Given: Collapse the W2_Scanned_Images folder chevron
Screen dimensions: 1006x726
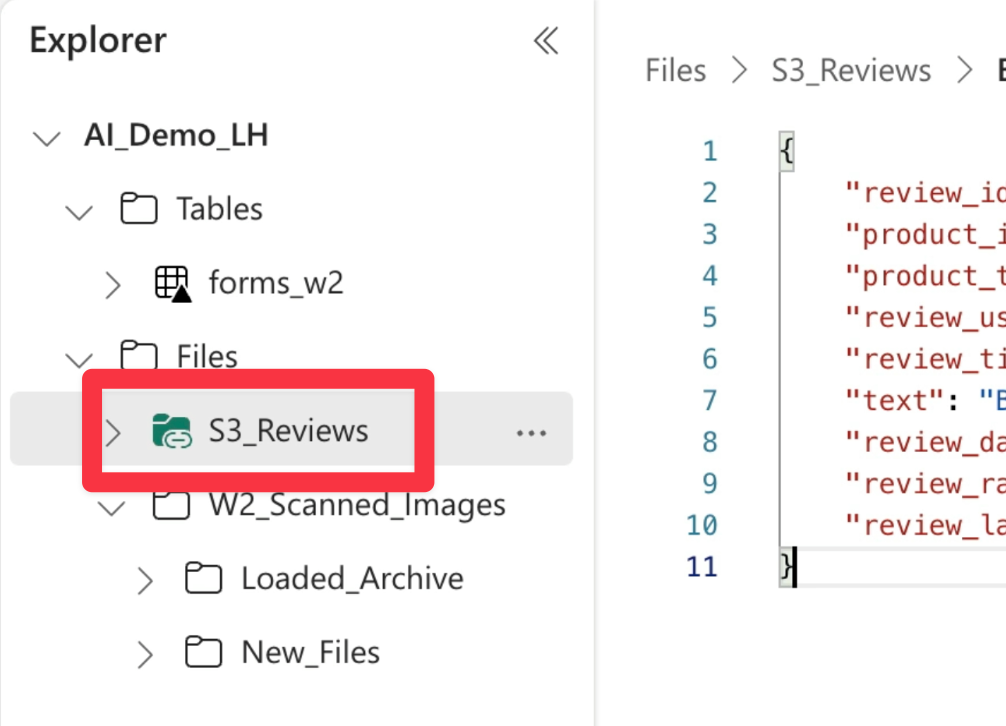Looking at the screenshot, I should pos(111,506).
